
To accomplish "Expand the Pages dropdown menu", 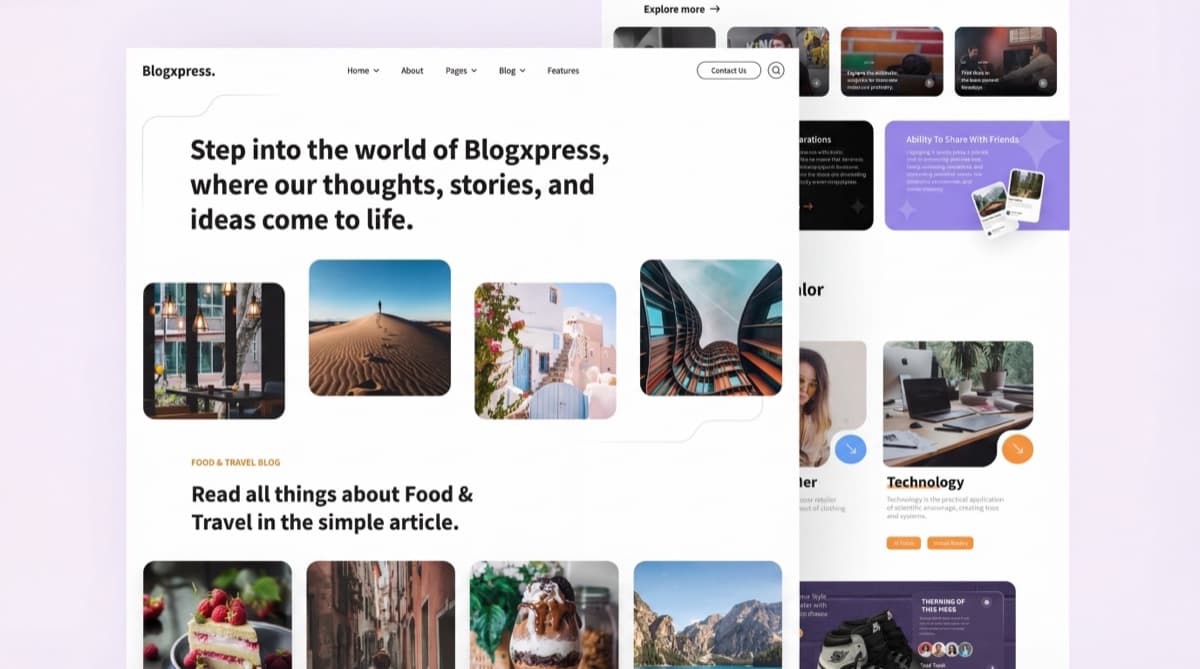I will [461, 71].
